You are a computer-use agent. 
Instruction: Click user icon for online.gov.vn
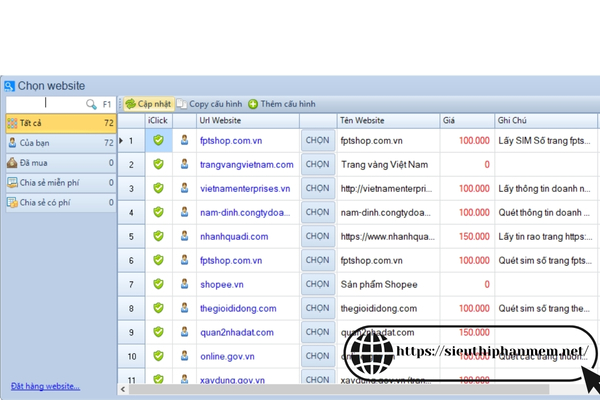[184, 356]
